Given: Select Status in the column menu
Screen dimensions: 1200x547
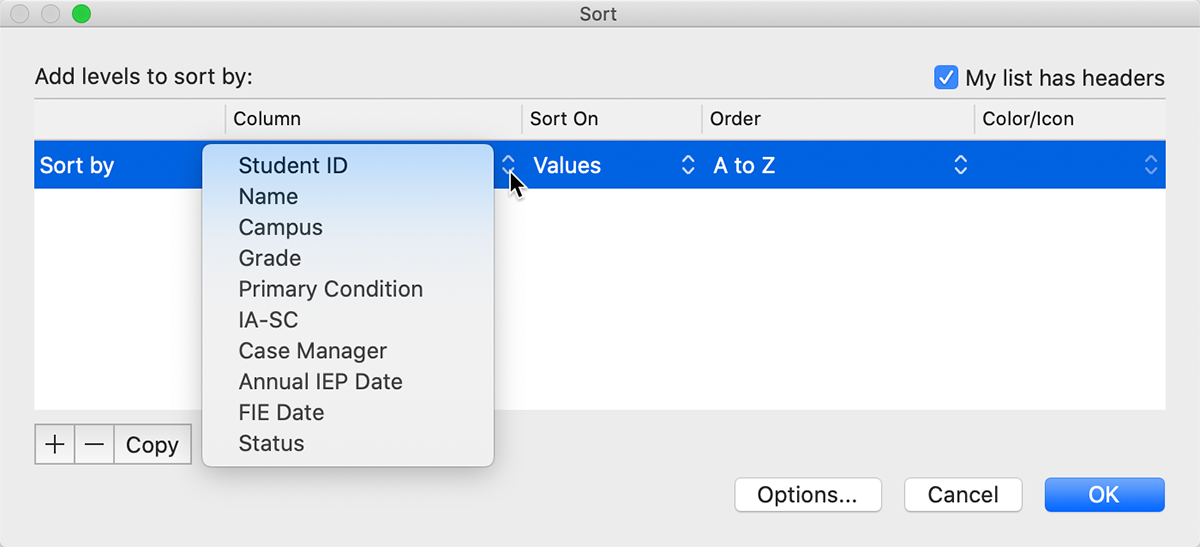Looking at the screenshot, I should [x=271, y=443].
